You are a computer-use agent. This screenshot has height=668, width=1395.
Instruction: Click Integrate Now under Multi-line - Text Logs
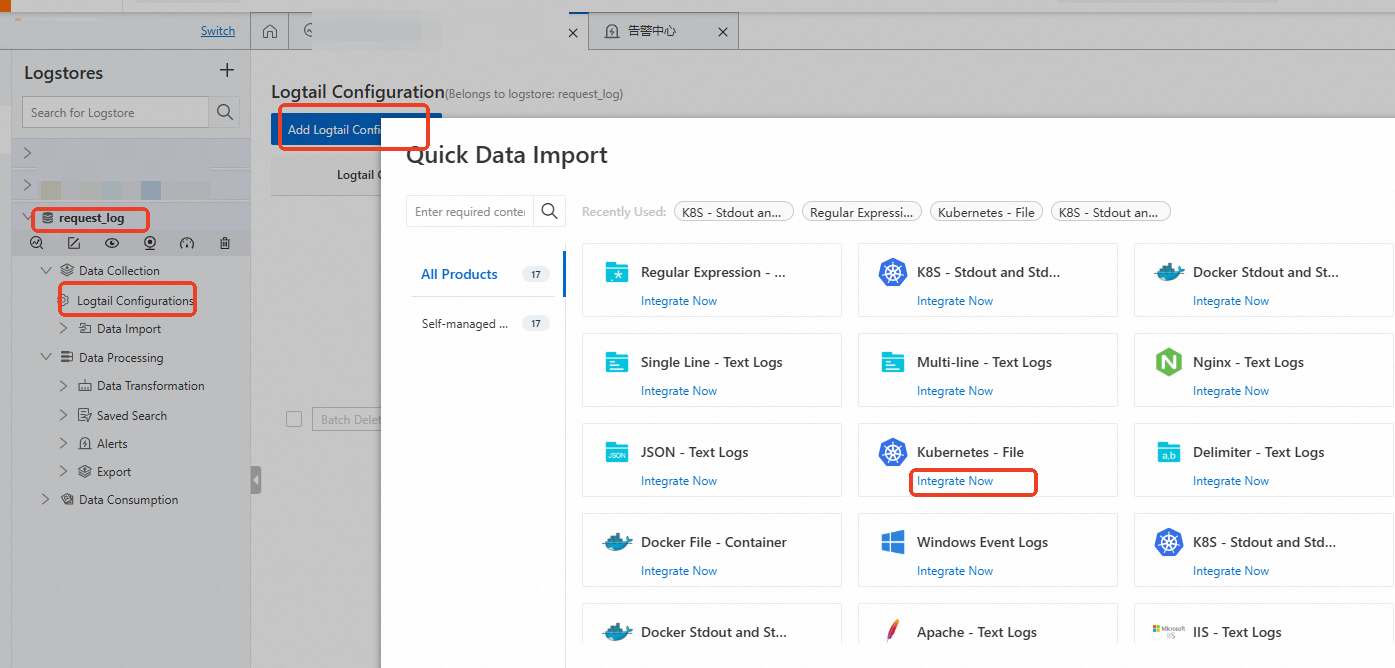pyautogui.click(x=955, y=391)
